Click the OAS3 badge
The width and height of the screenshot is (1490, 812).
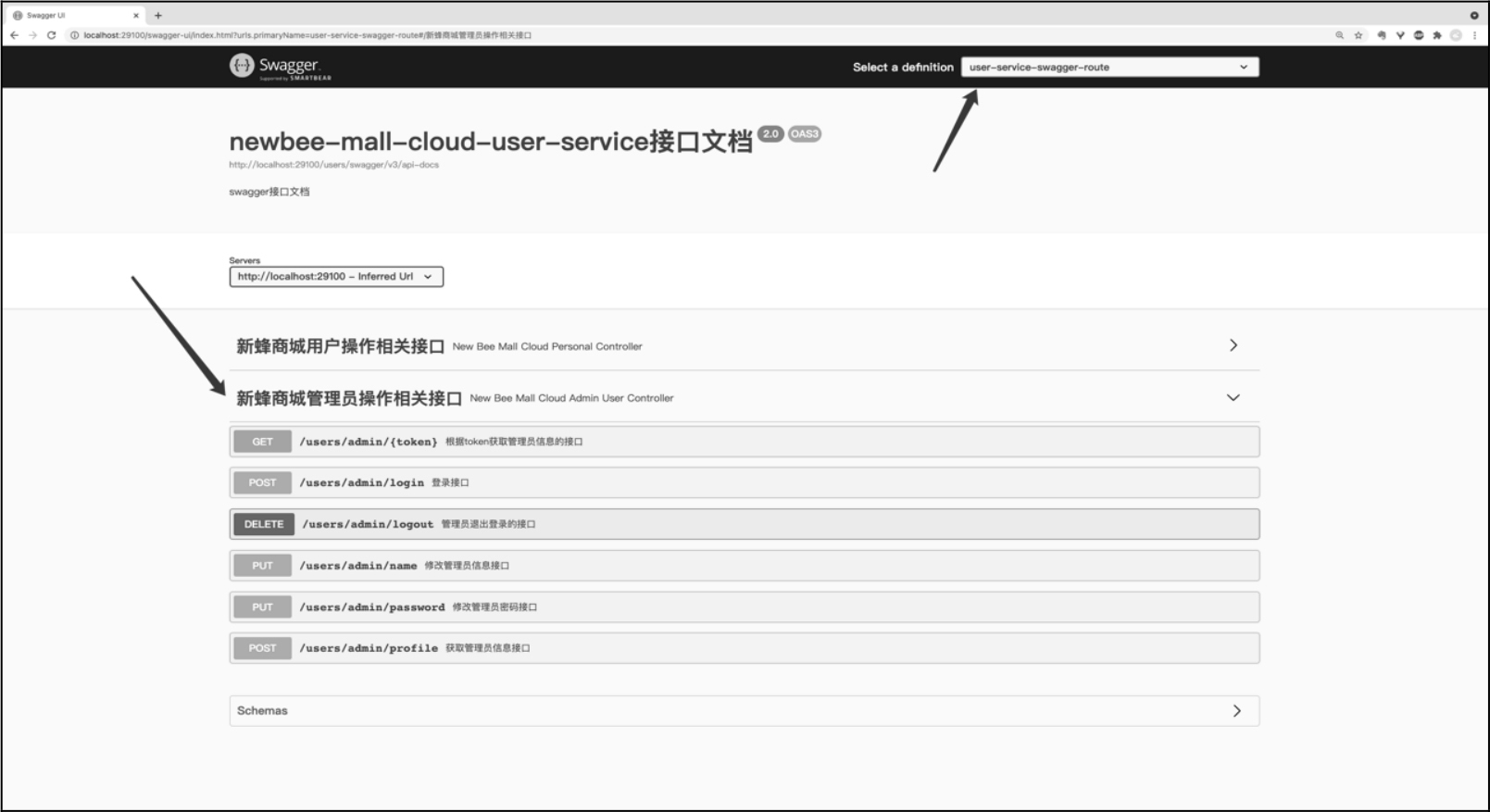pos(805,134)
